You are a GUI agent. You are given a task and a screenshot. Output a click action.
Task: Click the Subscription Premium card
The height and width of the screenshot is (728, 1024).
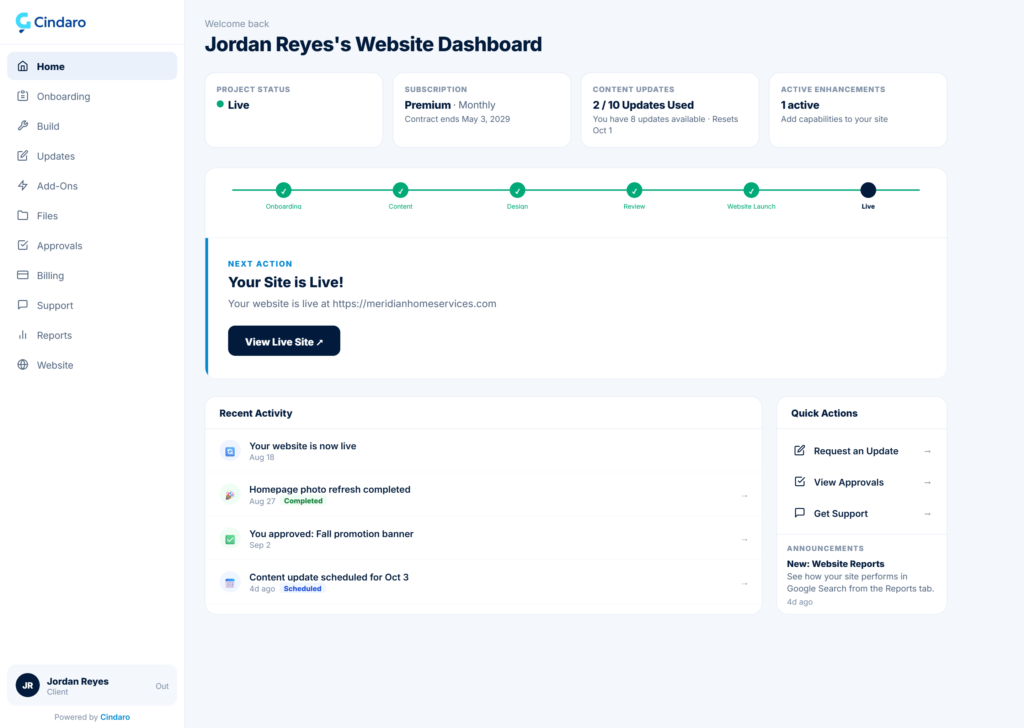(482, 110)
